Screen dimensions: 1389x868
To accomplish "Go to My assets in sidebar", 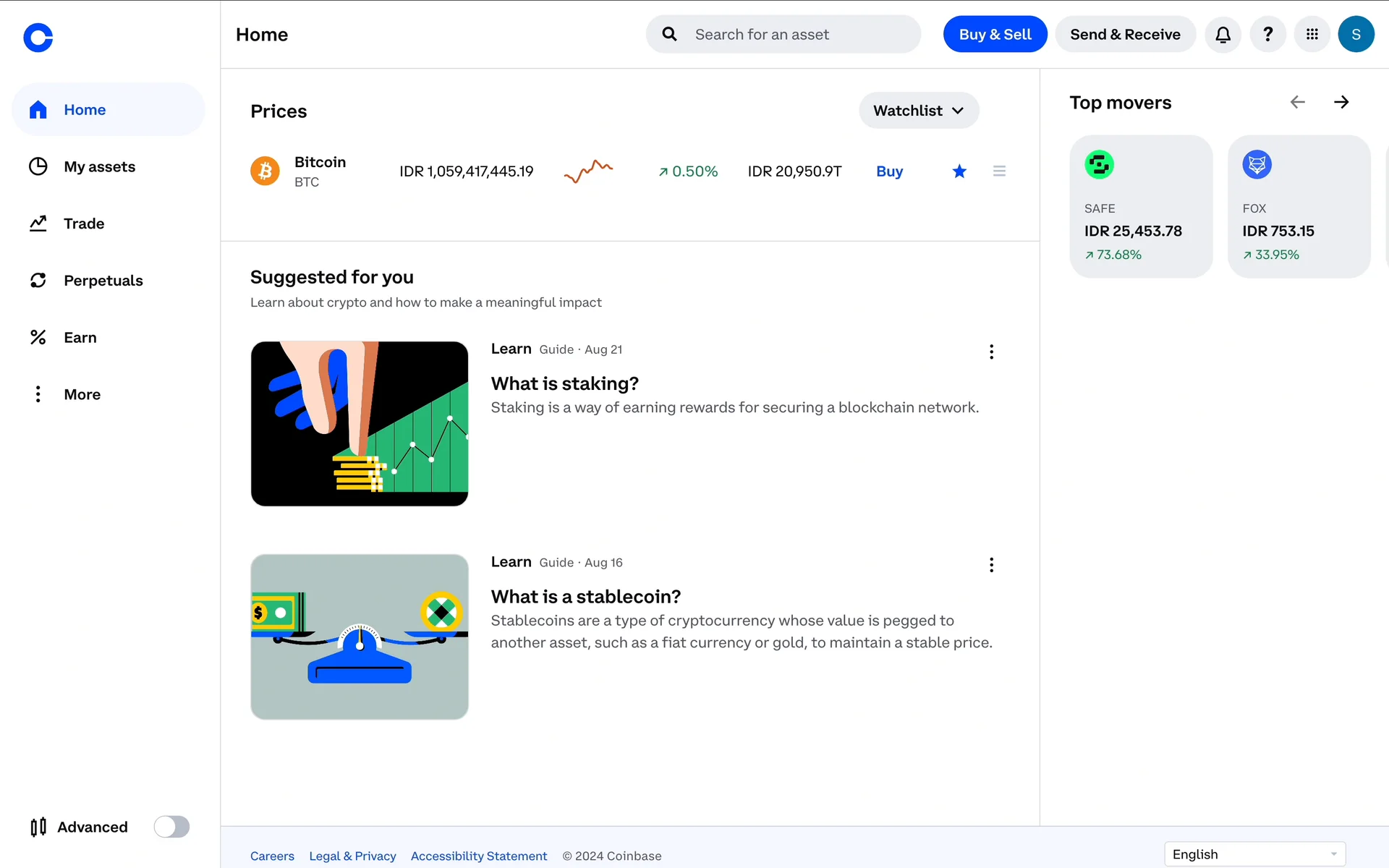I will pos(99,167).
